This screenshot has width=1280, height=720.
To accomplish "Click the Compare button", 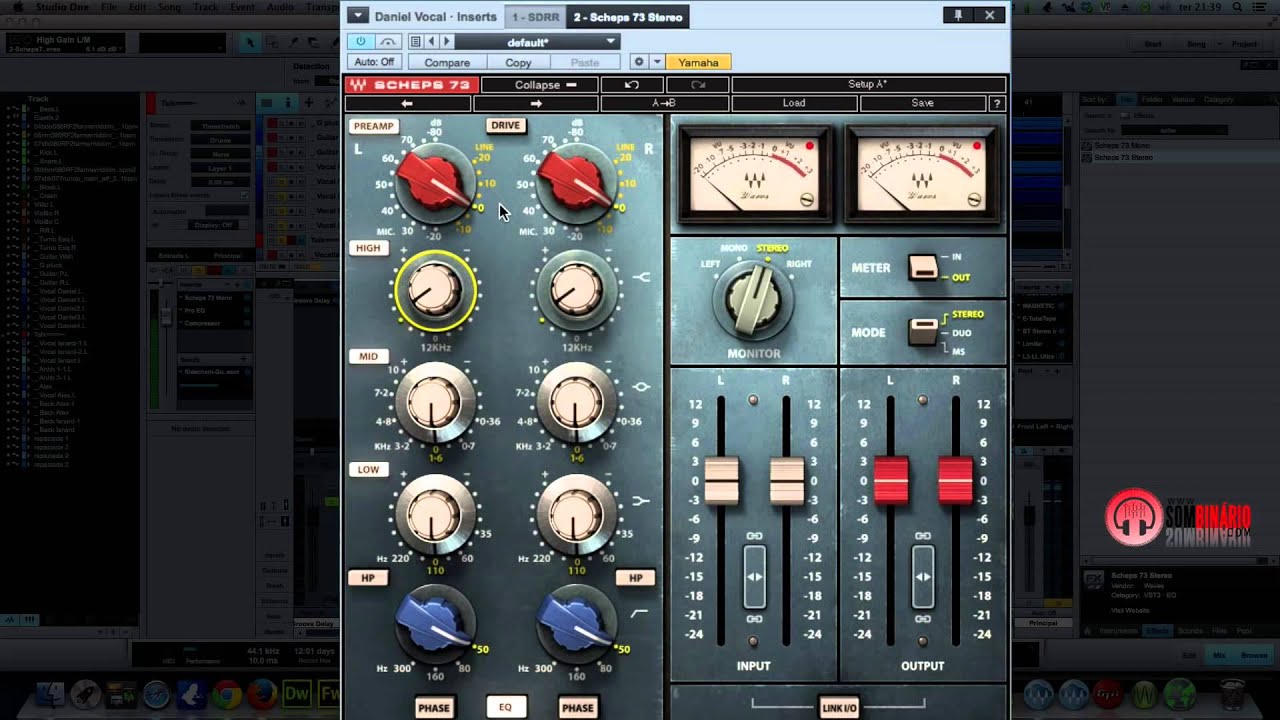I will (x=447, y=62).
